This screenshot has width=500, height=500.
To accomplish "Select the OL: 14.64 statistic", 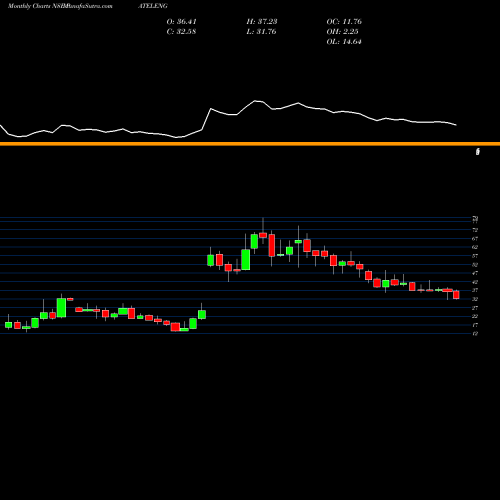I will pos(344,42).
